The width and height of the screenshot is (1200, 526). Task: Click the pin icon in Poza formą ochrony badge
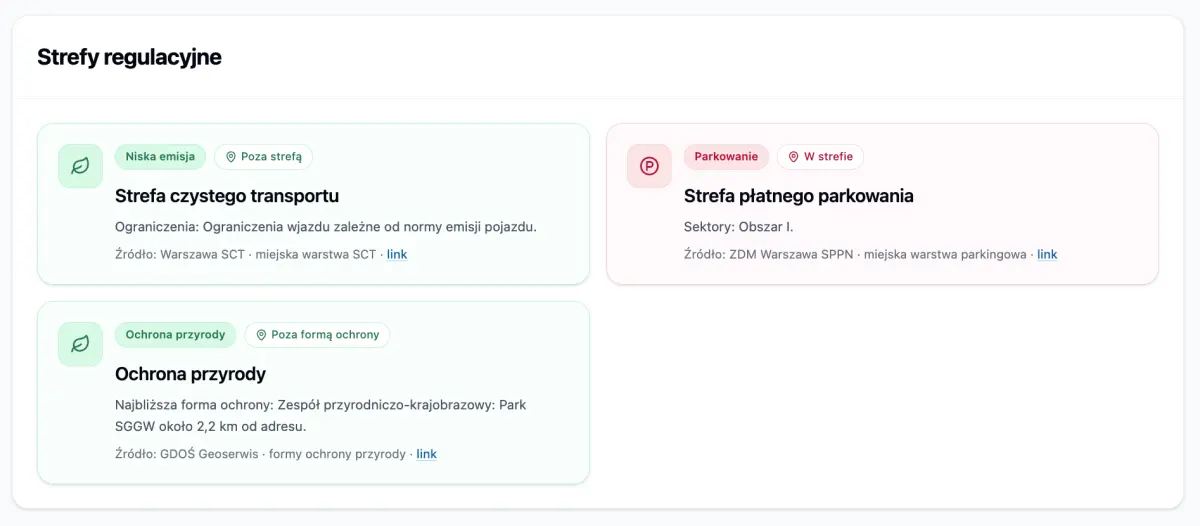[261, 335]
